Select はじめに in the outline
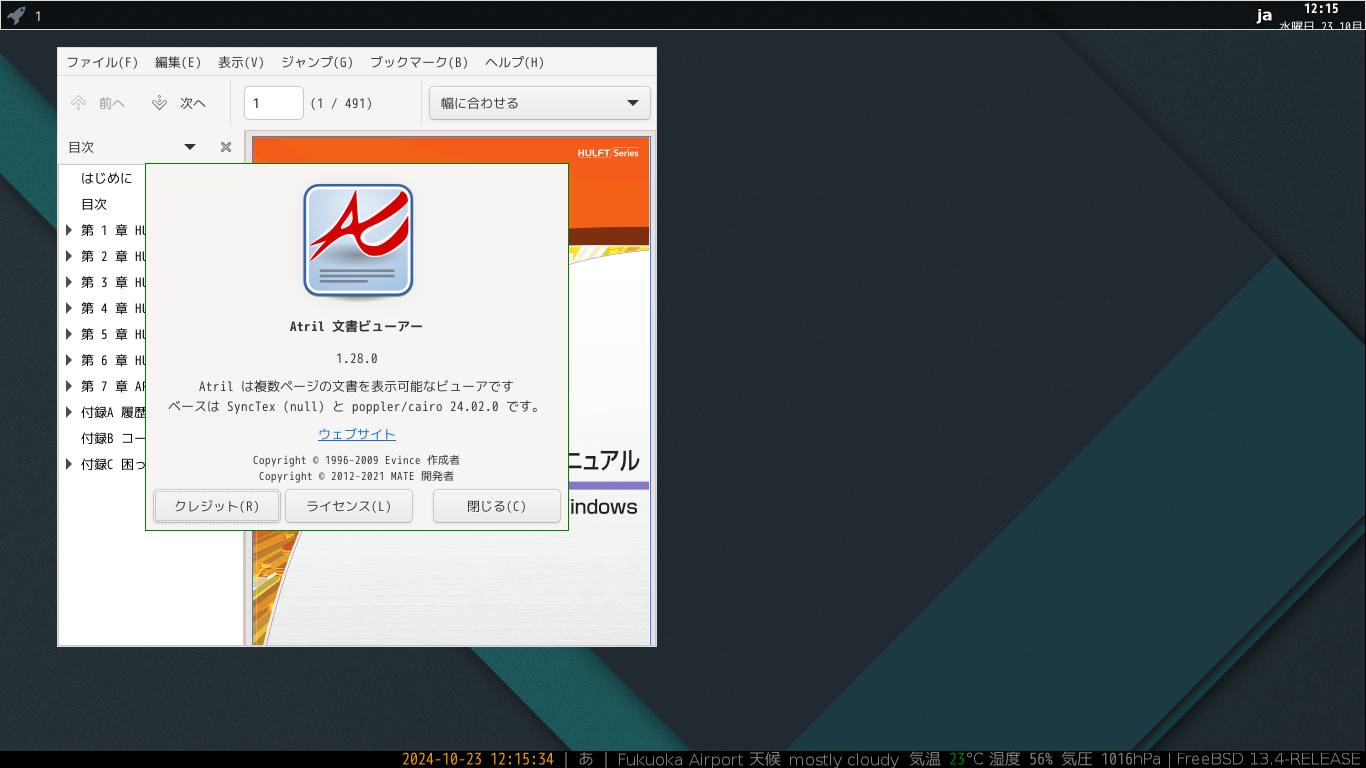Screen dimensions: 1366x768 click(106, 178)
